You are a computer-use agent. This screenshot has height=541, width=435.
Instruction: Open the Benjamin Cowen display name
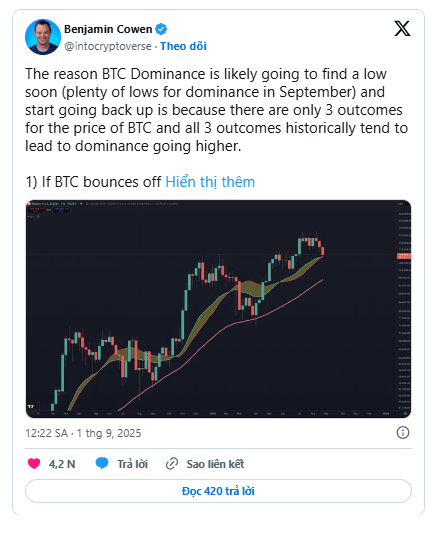108,29
